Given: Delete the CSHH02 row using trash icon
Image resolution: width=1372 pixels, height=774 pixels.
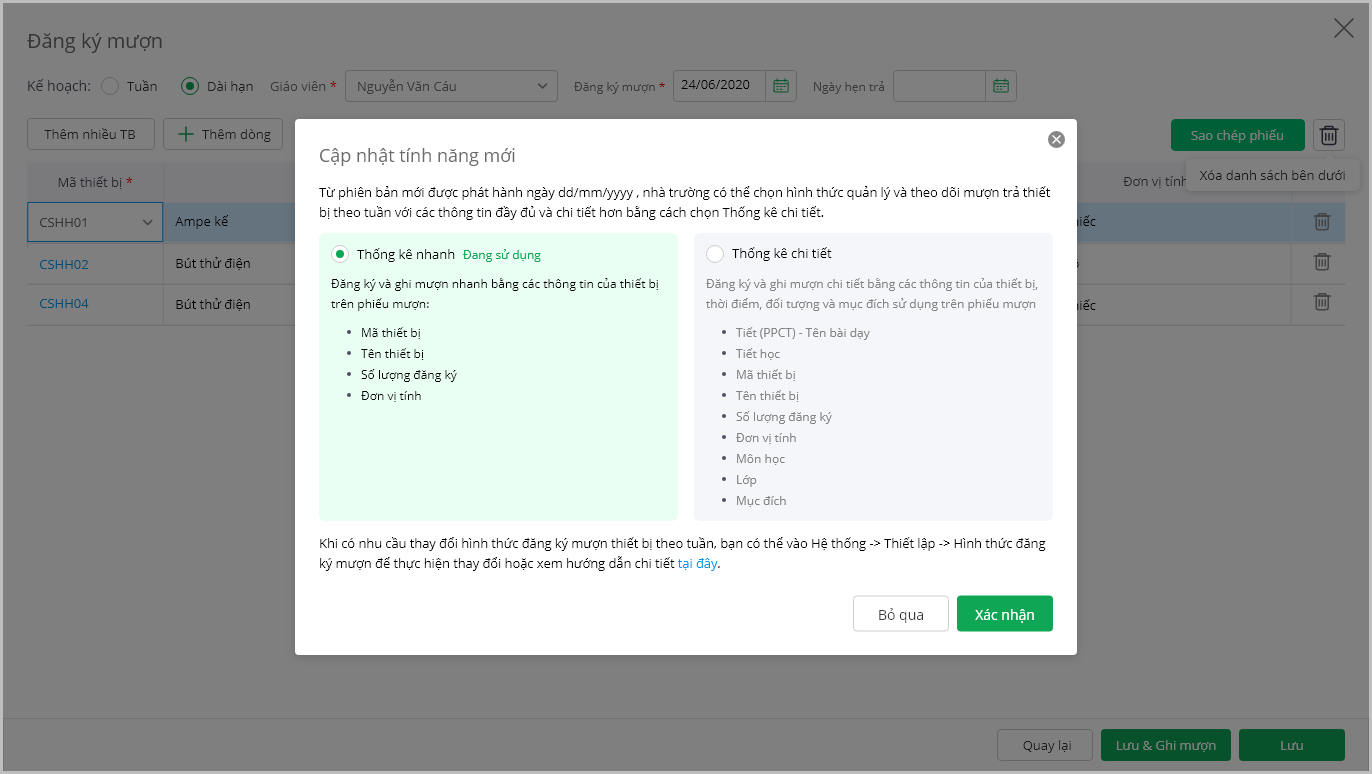Looking at the screenshot, I should (x=1321, y=262).
